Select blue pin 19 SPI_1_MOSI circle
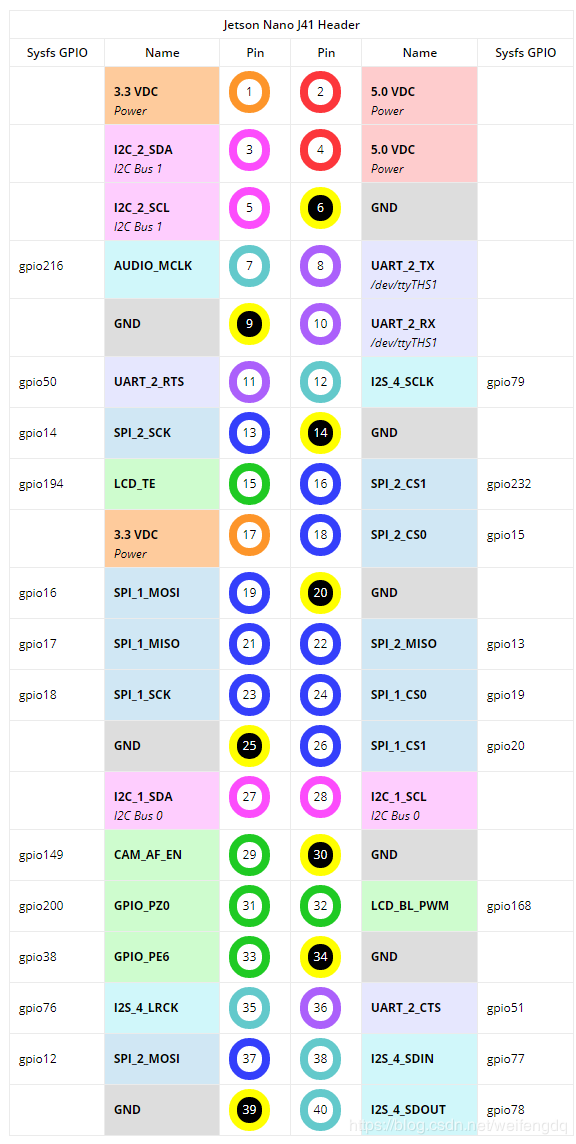Screen dimensions: 576x1144 coord(250,592)
